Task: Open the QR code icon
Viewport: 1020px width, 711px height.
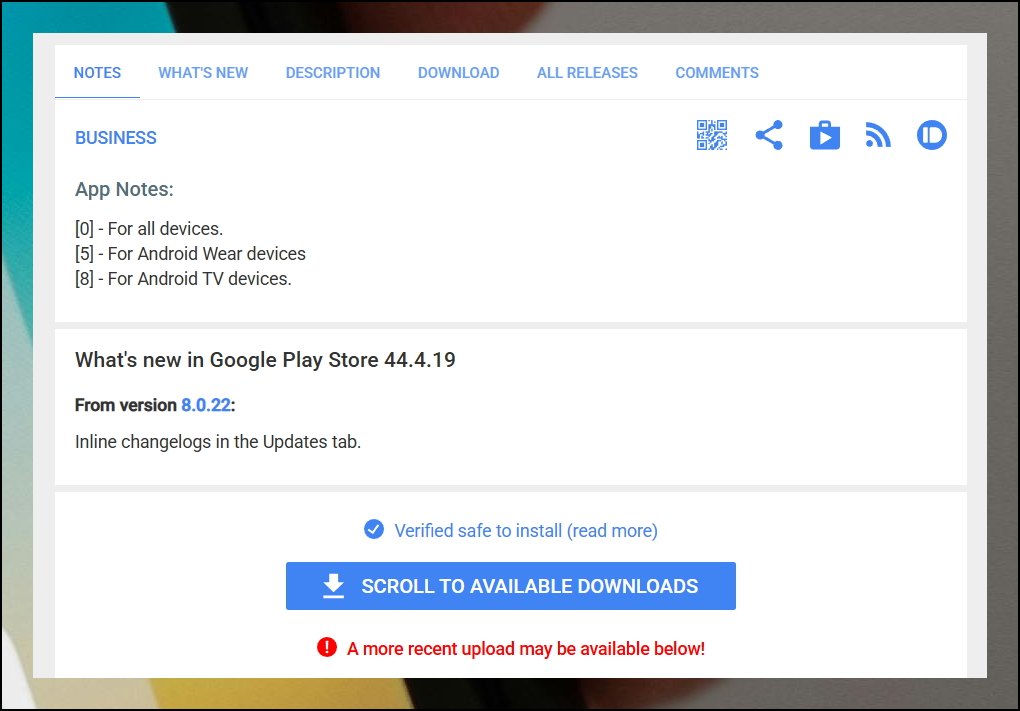Action: (x=712, y=135)
